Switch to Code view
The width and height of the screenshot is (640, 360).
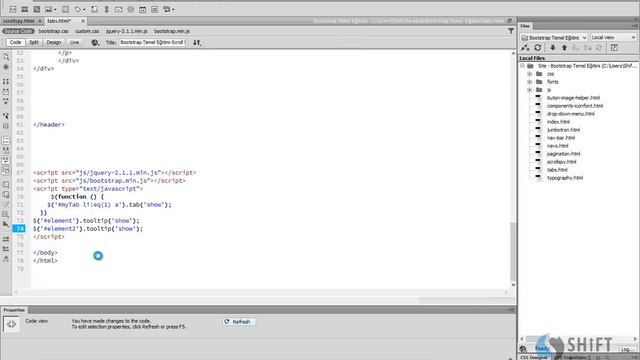coord(16,42)
